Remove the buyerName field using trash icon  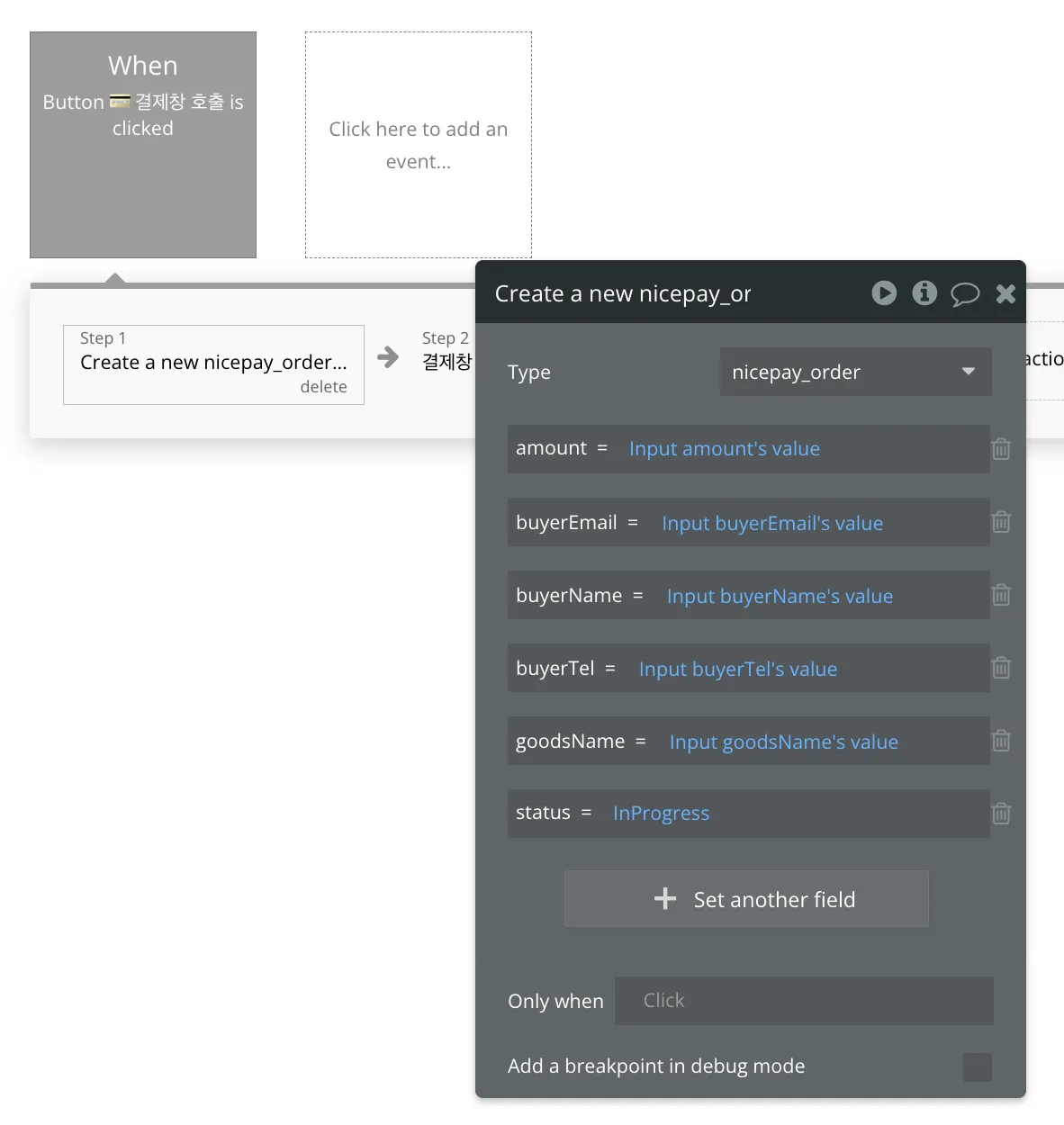point(1001,595)
